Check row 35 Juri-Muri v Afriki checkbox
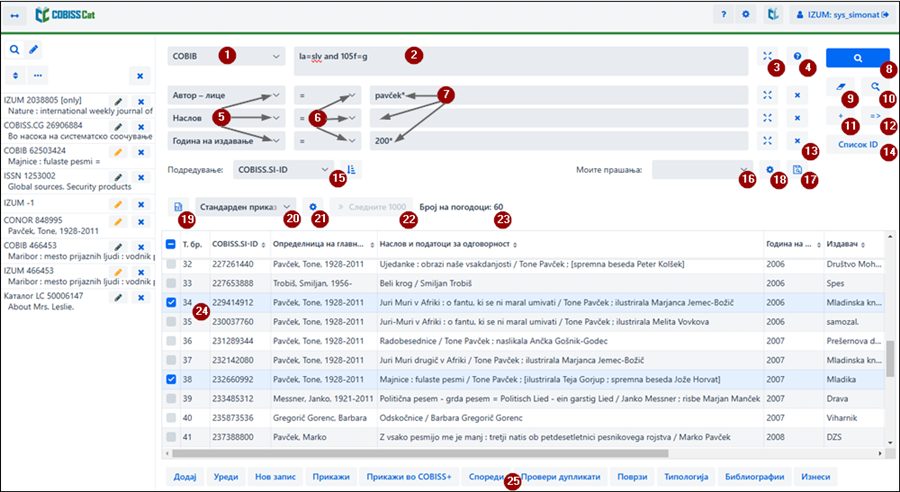 point(171,321)
